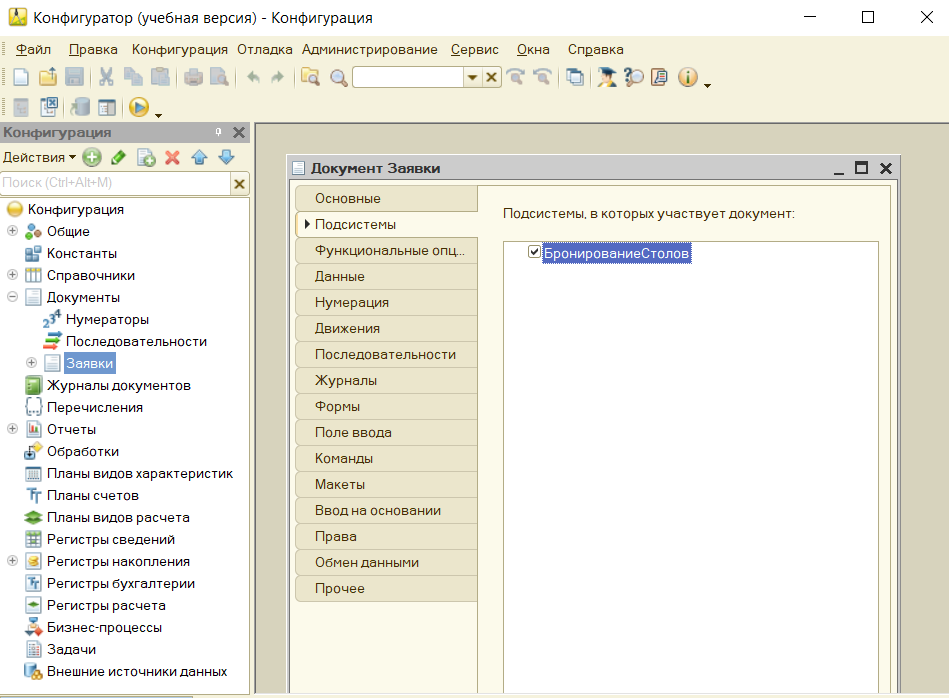Click the green Add button in configuration panel

tap(92, 157)
